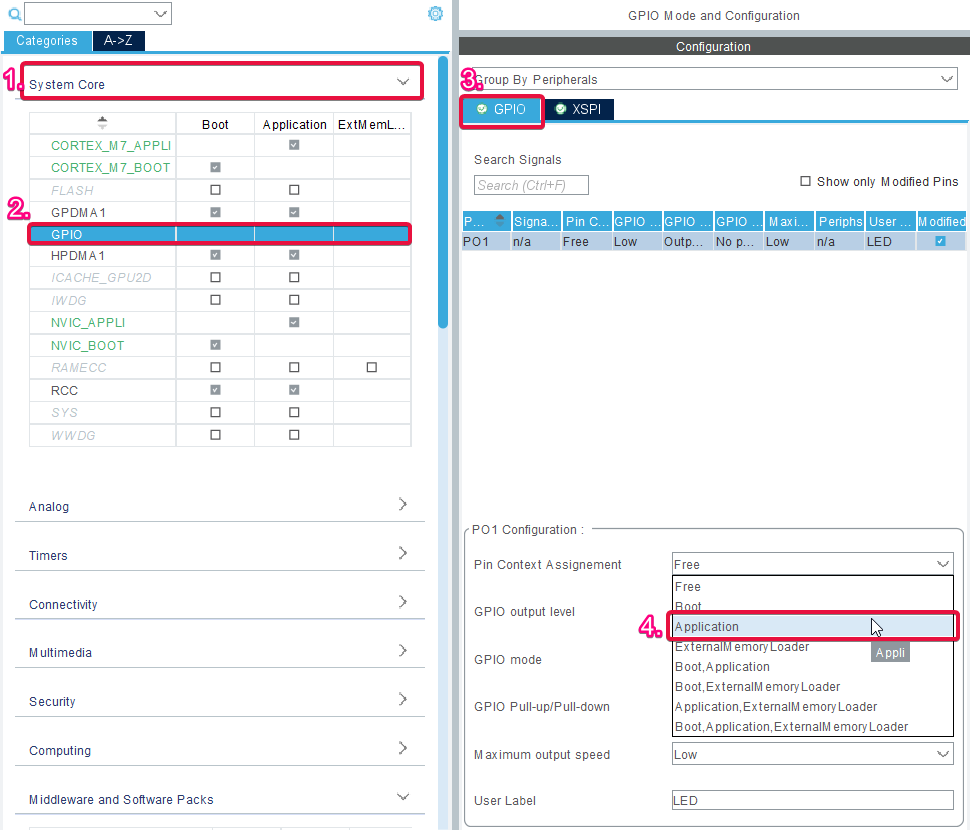Toggle the WWDG Boot checkbox

tap(215, 435)
